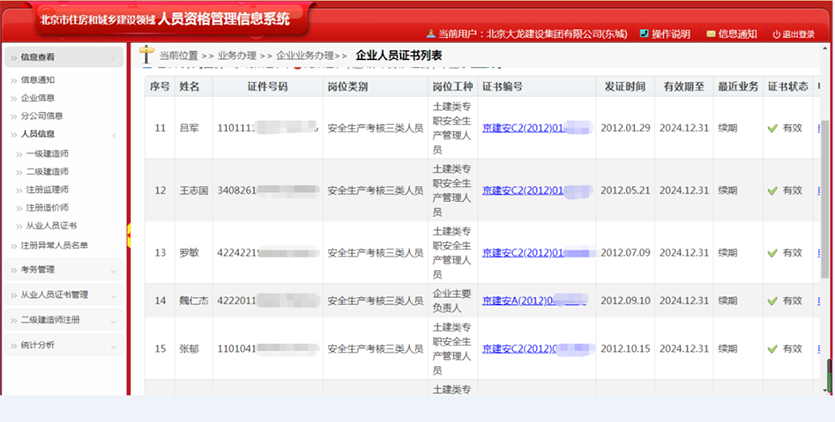Open 一级建造师 in the sidebar
The height and width of the screenshot is (422, 835).
coord(47,154)
